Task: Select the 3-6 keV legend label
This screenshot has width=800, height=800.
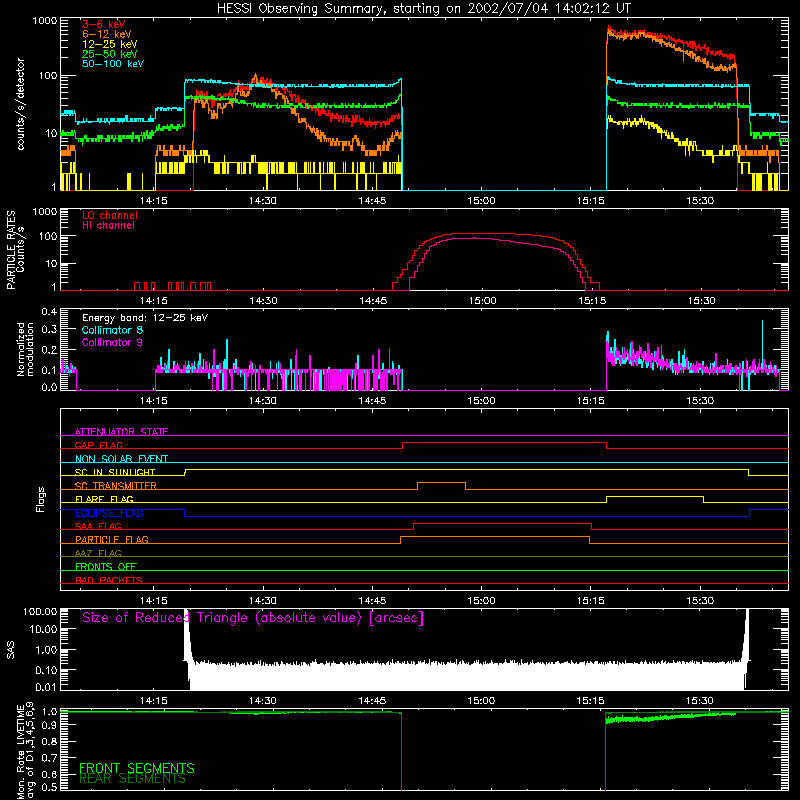Action: pos(104,24)
